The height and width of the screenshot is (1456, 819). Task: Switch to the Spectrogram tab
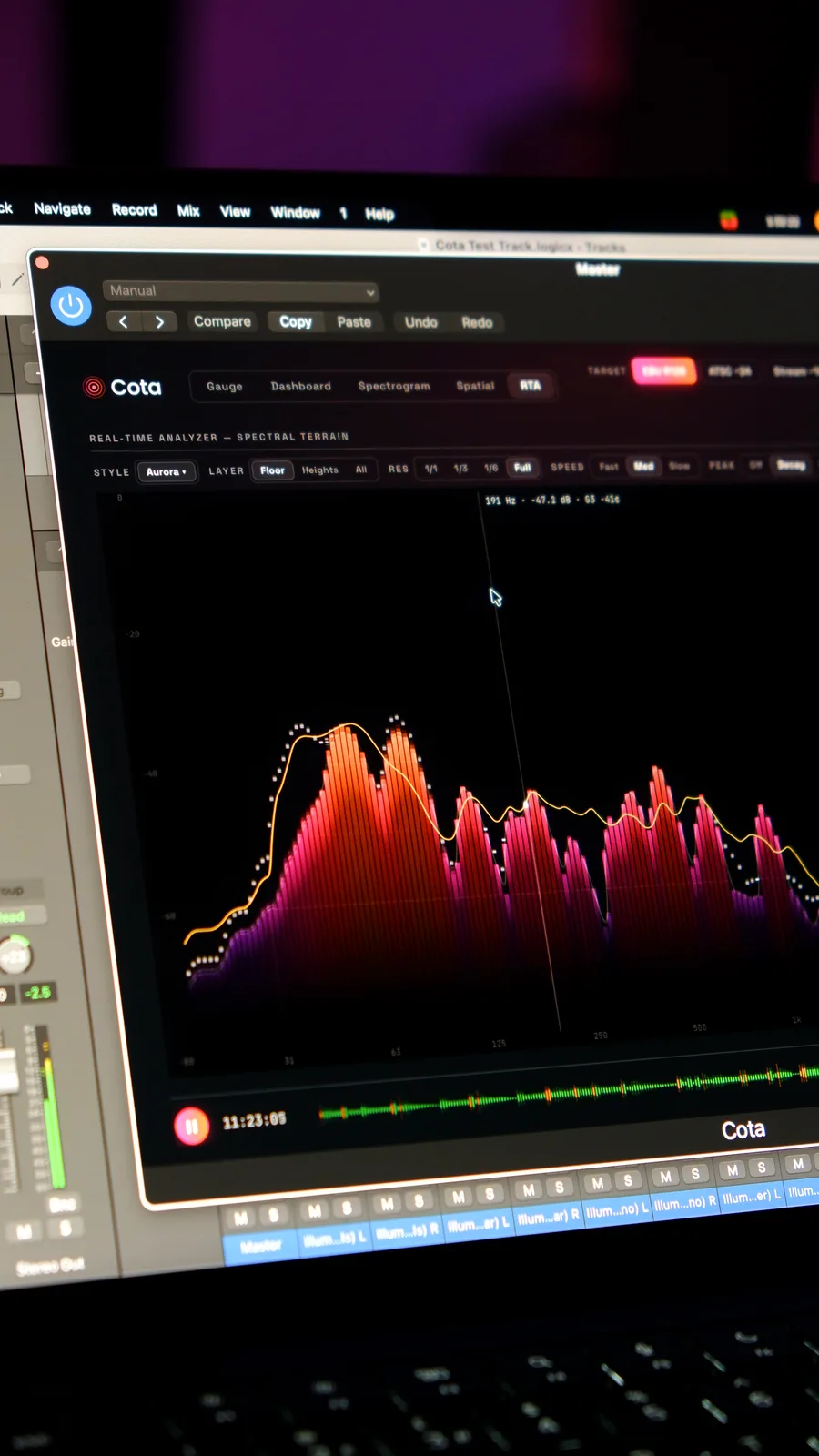point(394,386)
